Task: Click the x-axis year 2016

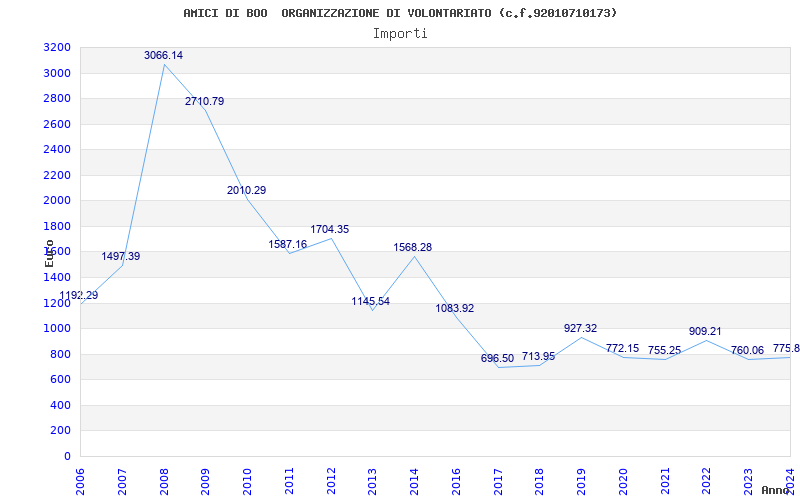Action: tap(456, 482)
